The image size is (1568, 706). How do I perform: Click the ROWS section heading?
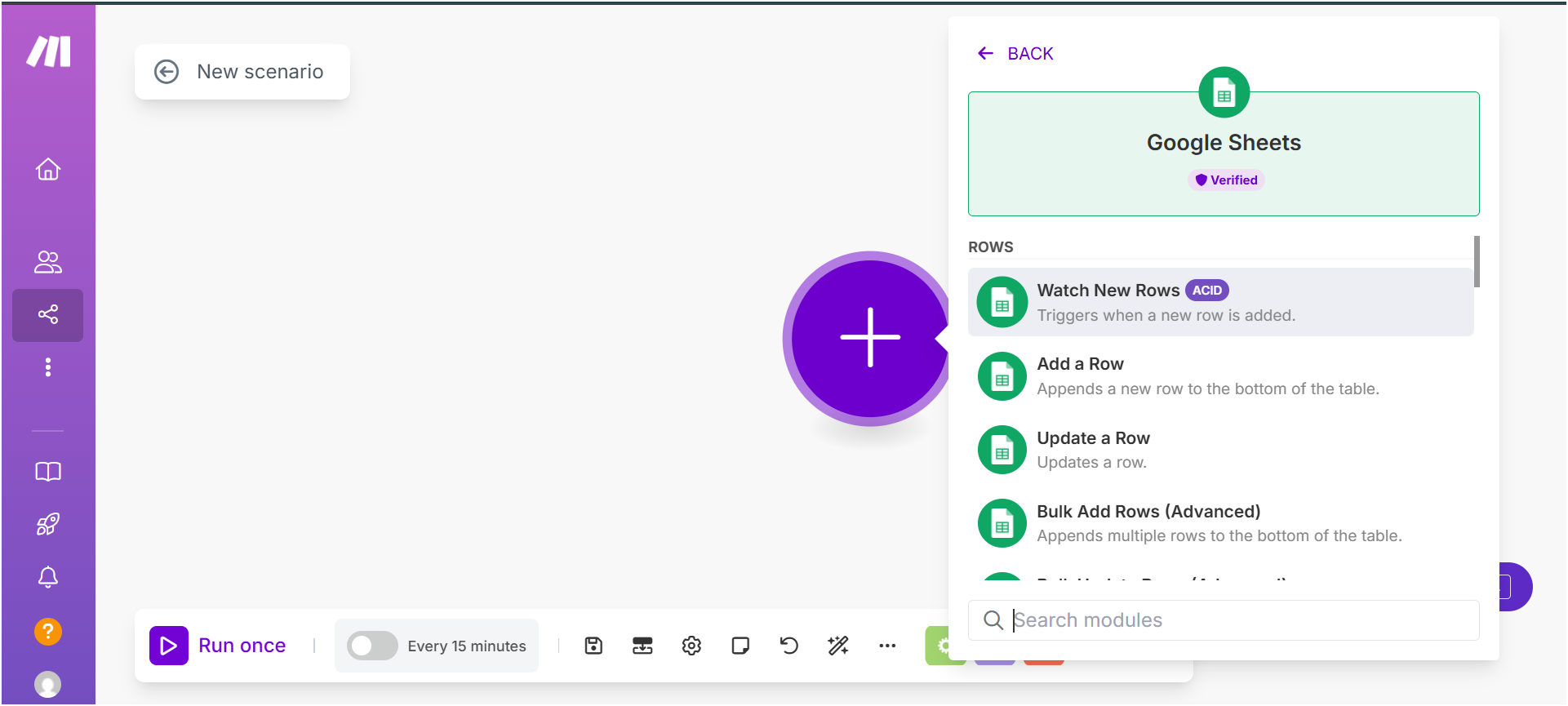pos(990,247)
